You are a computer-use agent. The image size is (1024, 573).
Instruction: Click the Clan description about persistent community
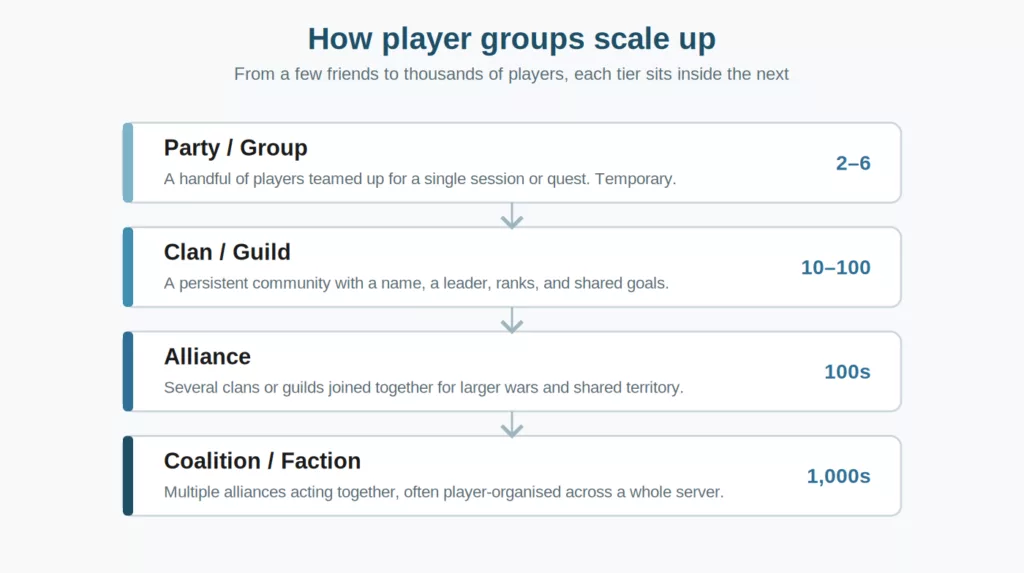click(416, 284)
